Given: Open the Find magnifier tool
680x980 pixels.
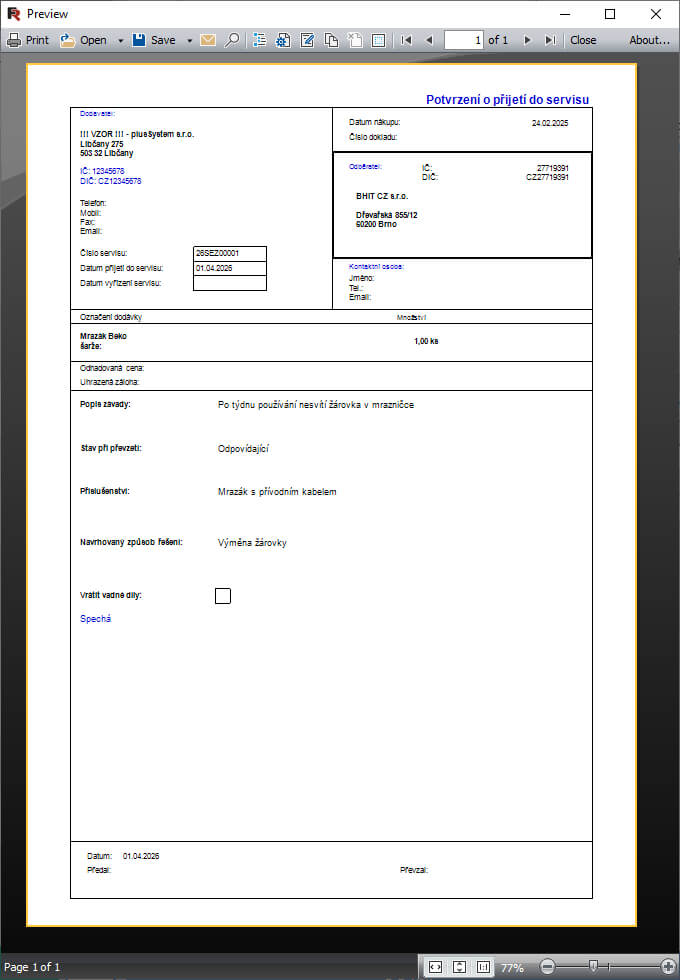Looking at the screenshot, I should [232, 40].
